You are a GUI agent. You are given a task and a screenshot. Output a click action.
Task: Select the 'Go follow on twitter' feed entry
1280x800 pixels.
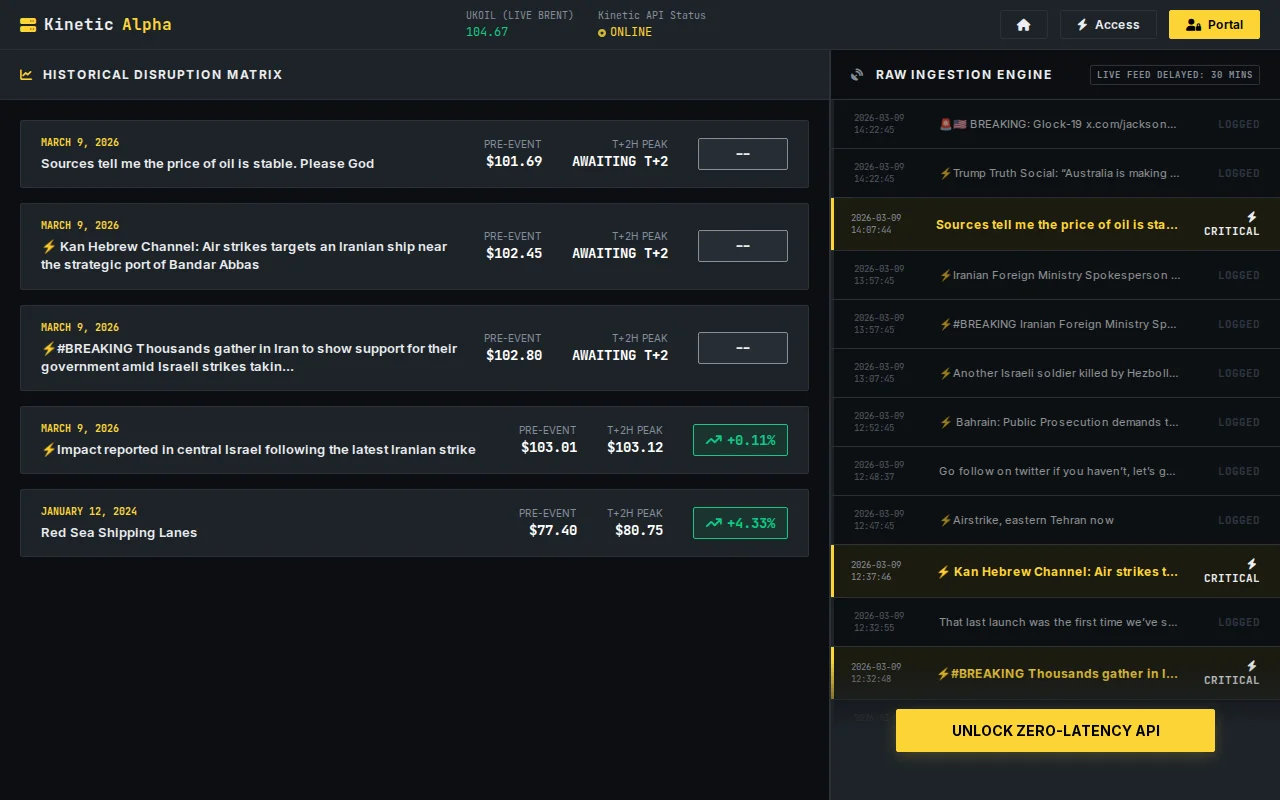(1055, 471)
